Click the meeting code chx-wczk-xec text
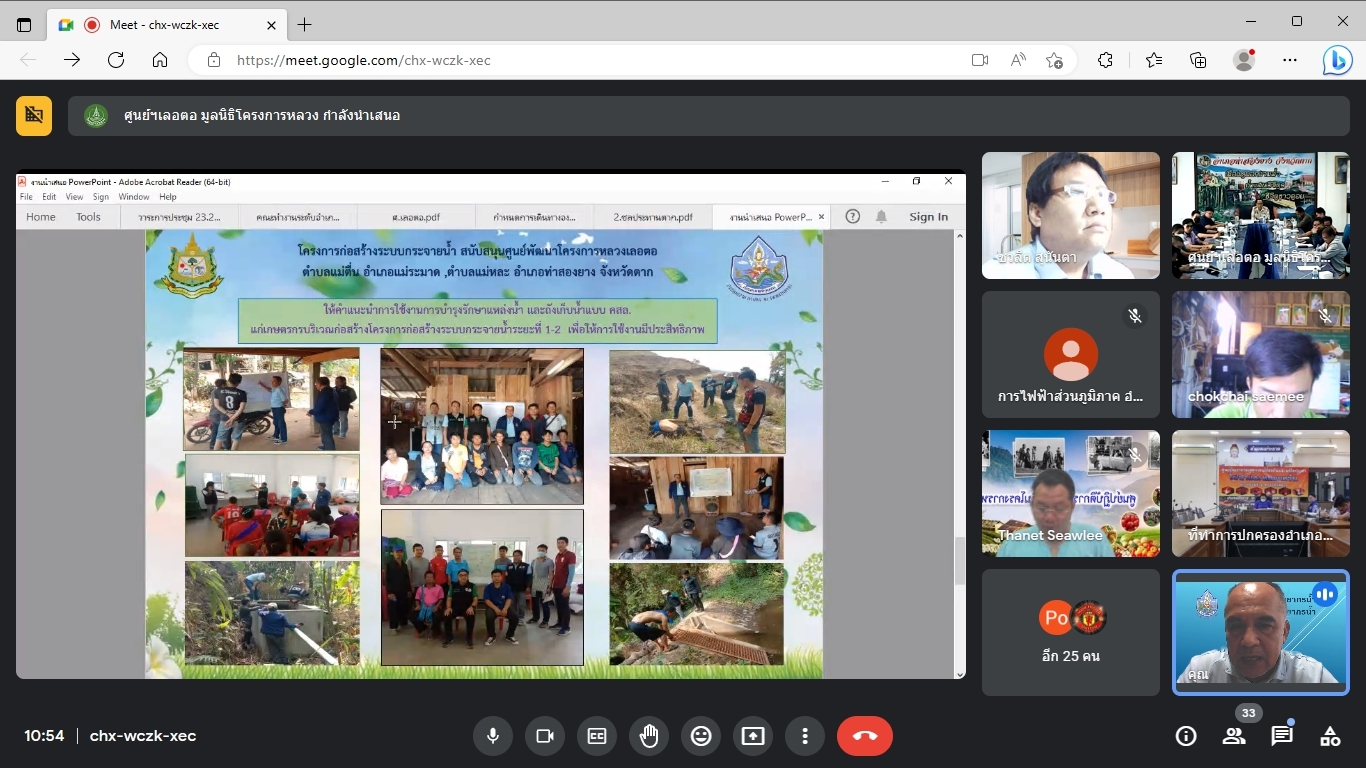The image size is (1366, 768). [143, 736]
